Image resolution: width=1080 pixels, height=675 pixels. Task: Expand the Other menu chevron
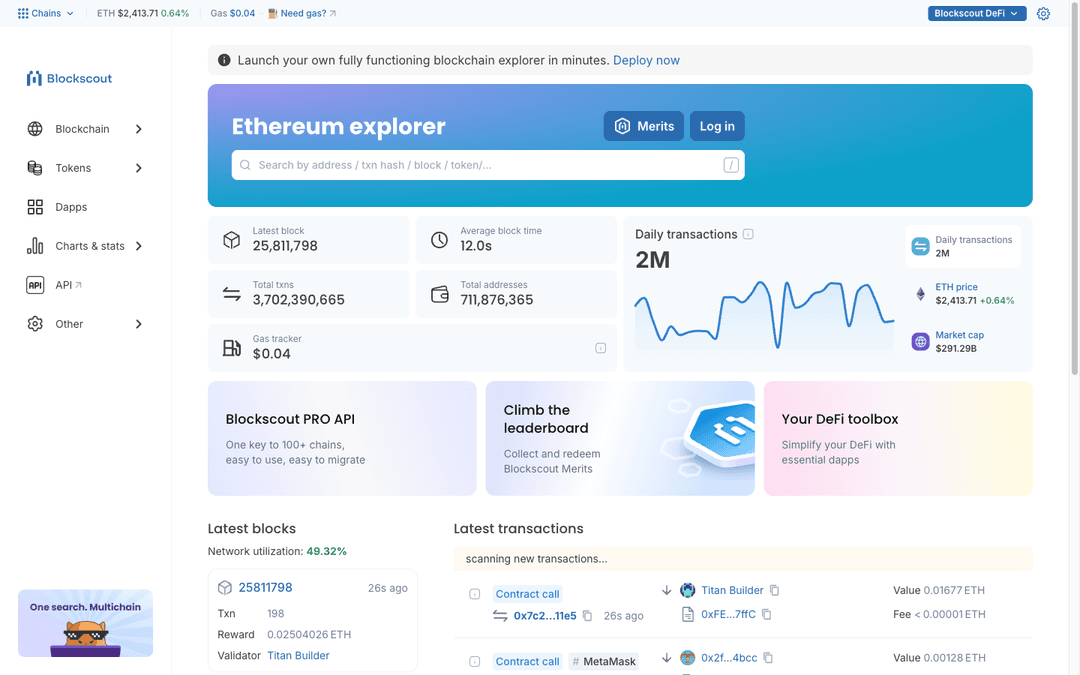(x=138, y=324)
